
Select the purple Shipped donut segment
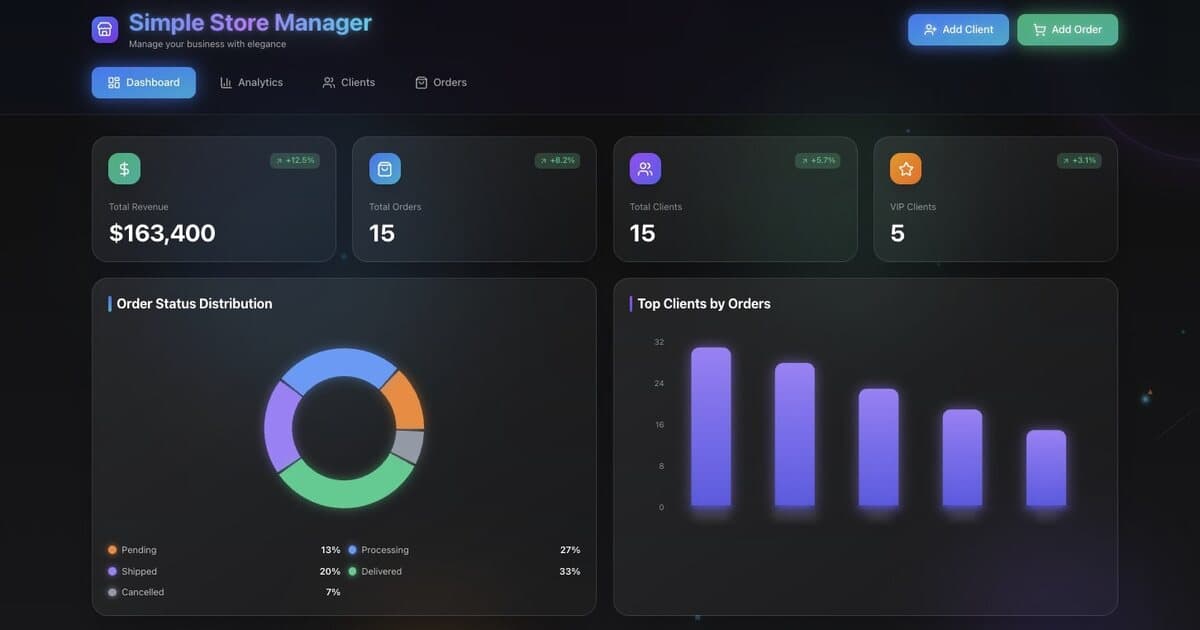point(280,427)
